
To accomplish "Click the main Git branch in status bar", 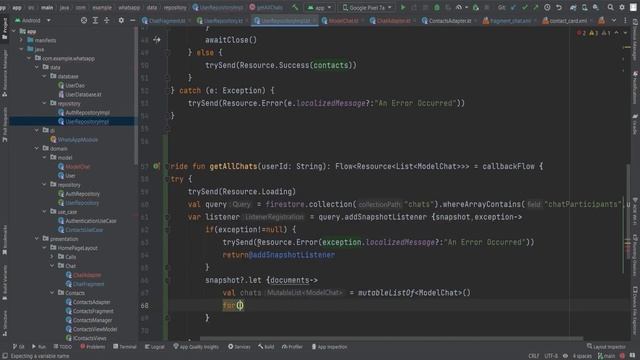I will coord(607,356).
